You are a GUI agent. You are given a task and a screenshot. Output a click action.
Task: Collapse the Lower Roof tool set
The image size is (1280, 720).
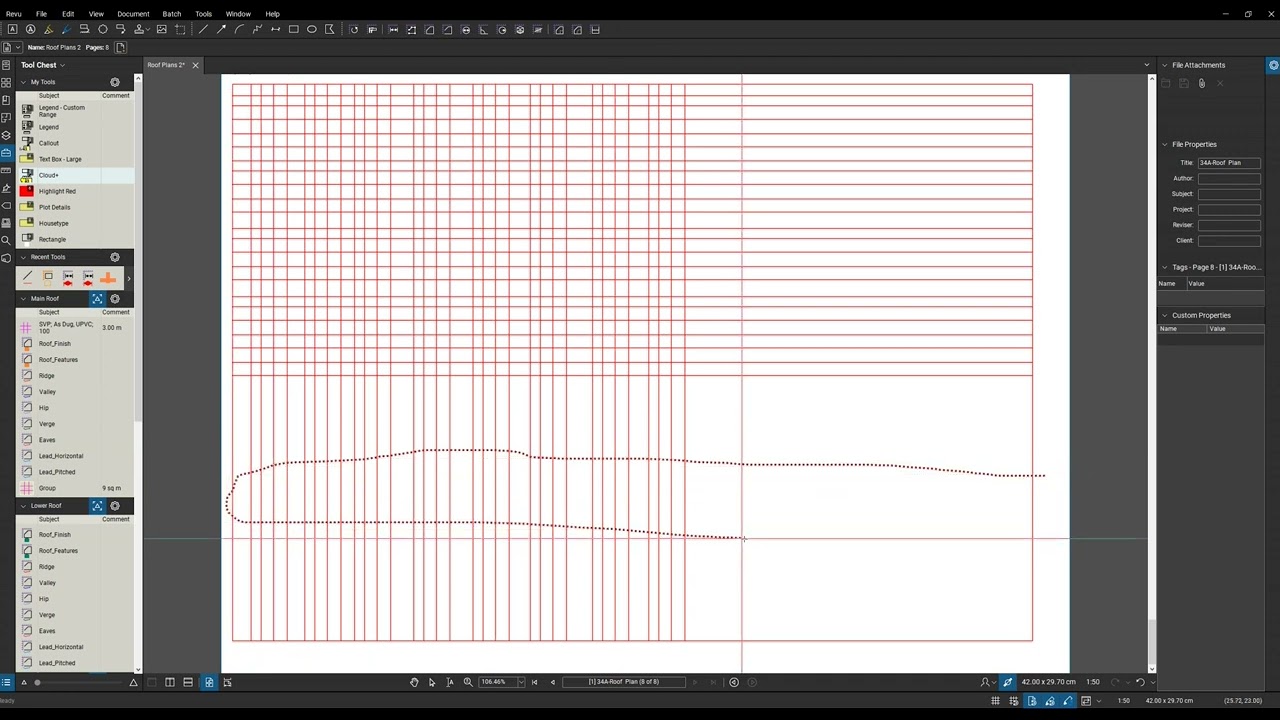pos(23,506)
